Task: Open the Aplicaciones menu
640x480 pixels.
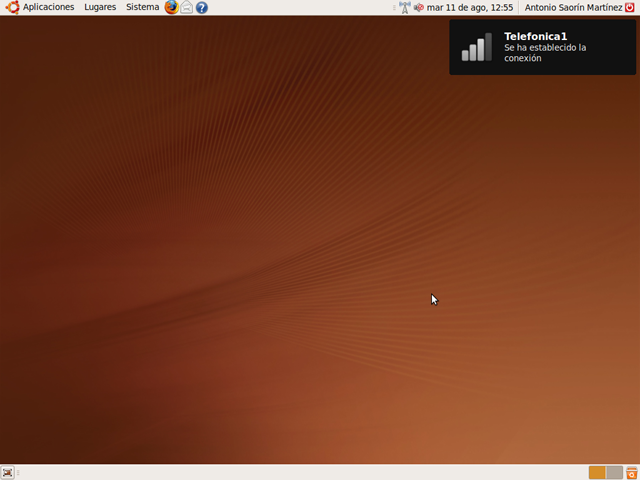Action: 48,7
